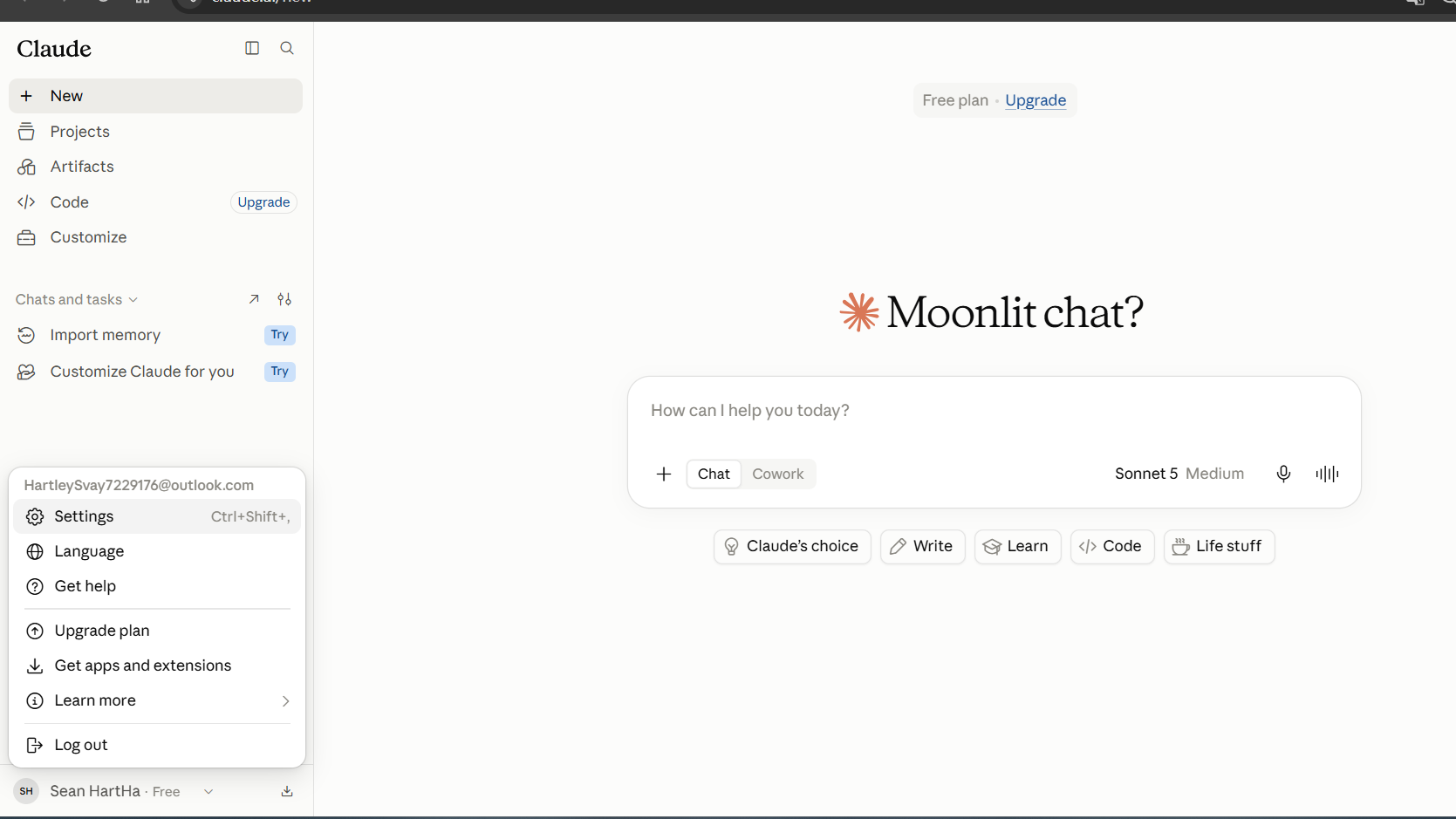
Task: Click the plus attachment icon in composer
Action: (664, 474)
